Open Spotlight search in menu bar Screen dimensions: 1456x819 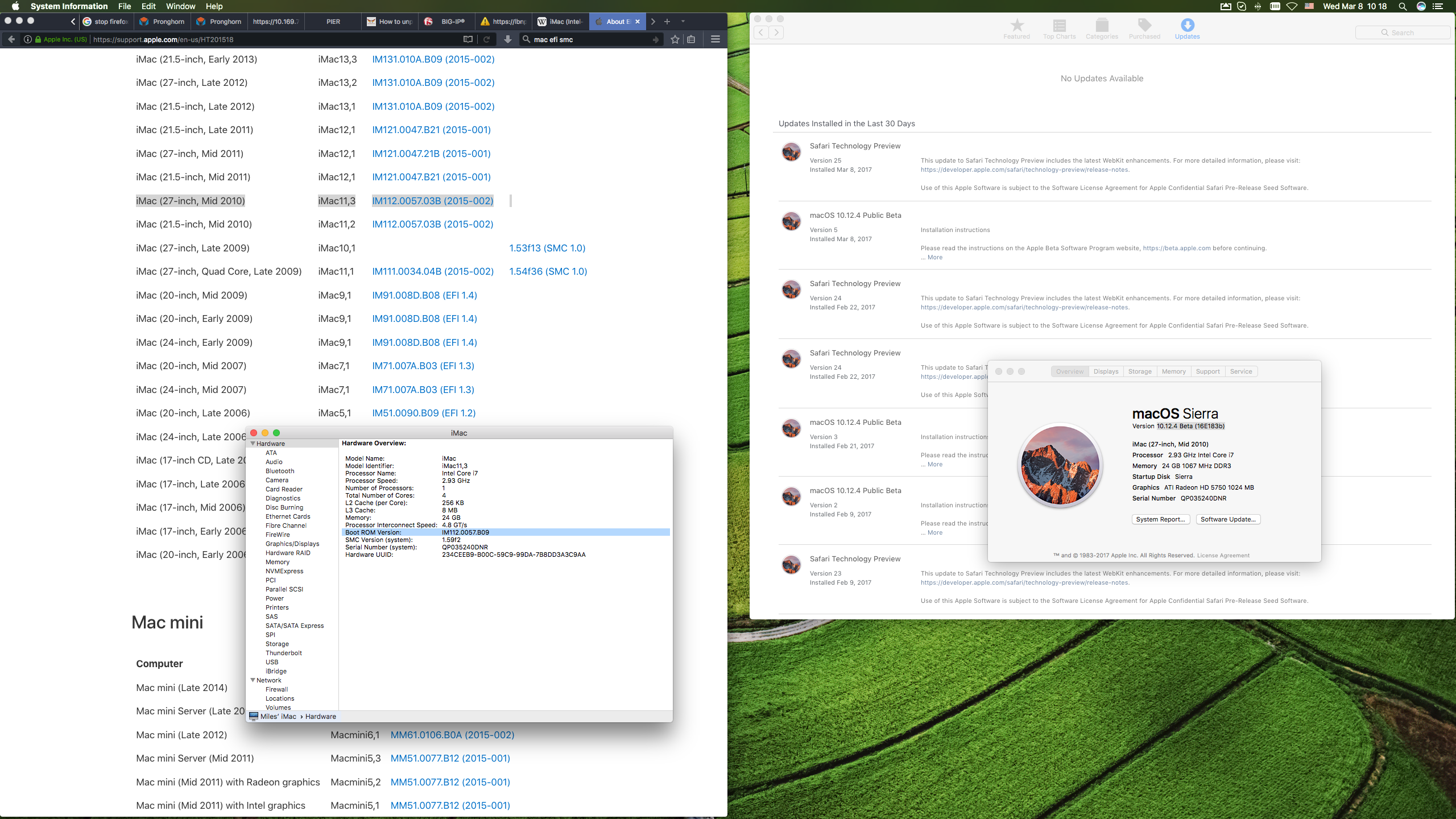1403,6
